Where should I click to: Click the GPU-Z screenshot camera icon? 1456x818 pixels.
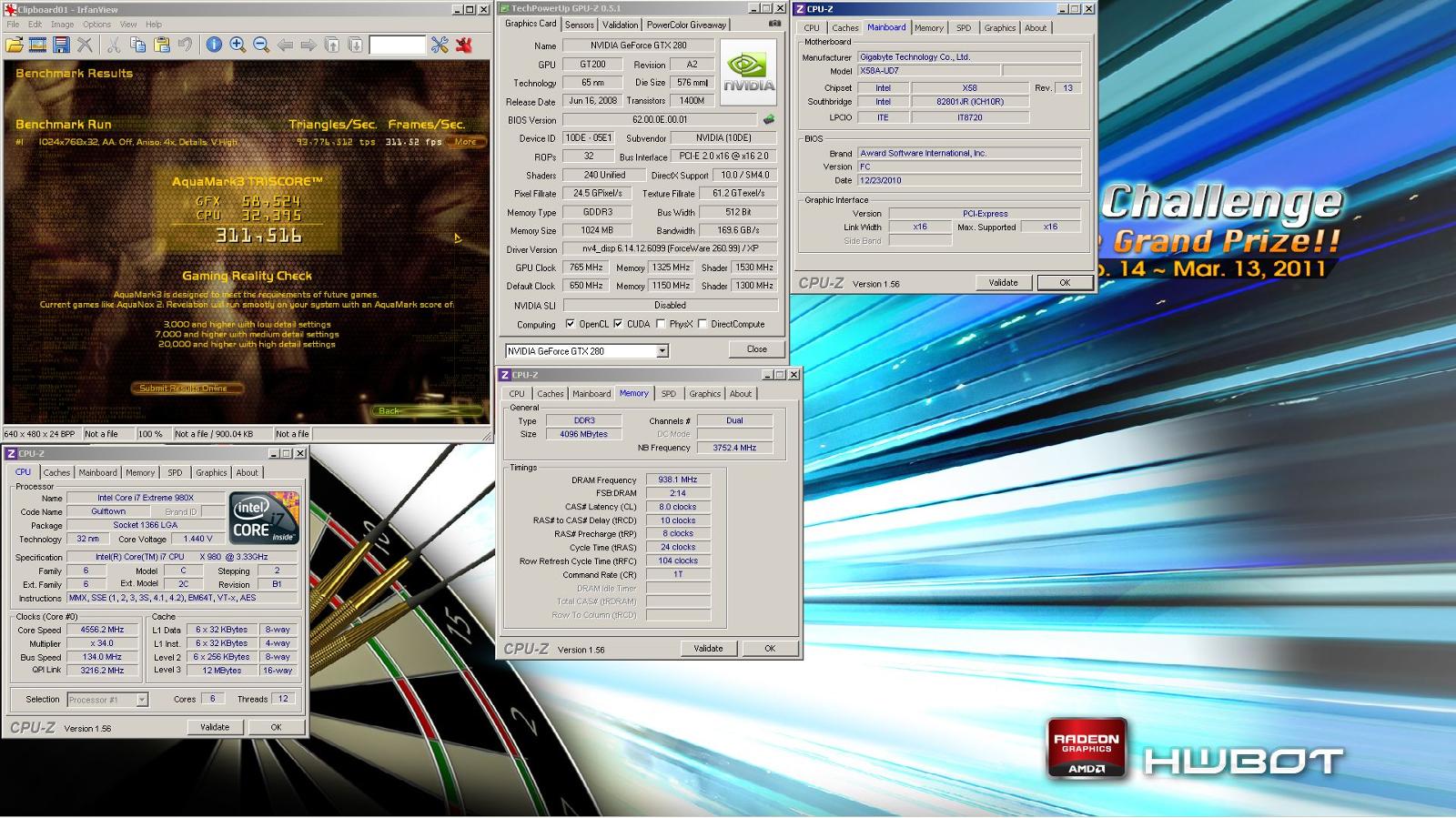[x=774, y=24]
